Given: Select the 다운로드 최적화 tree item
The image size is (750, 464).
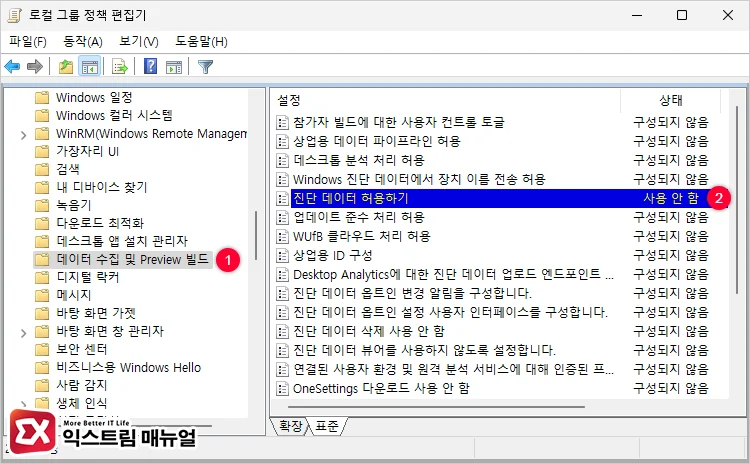Looking at the screenshot, I should (x=99, y=223).
